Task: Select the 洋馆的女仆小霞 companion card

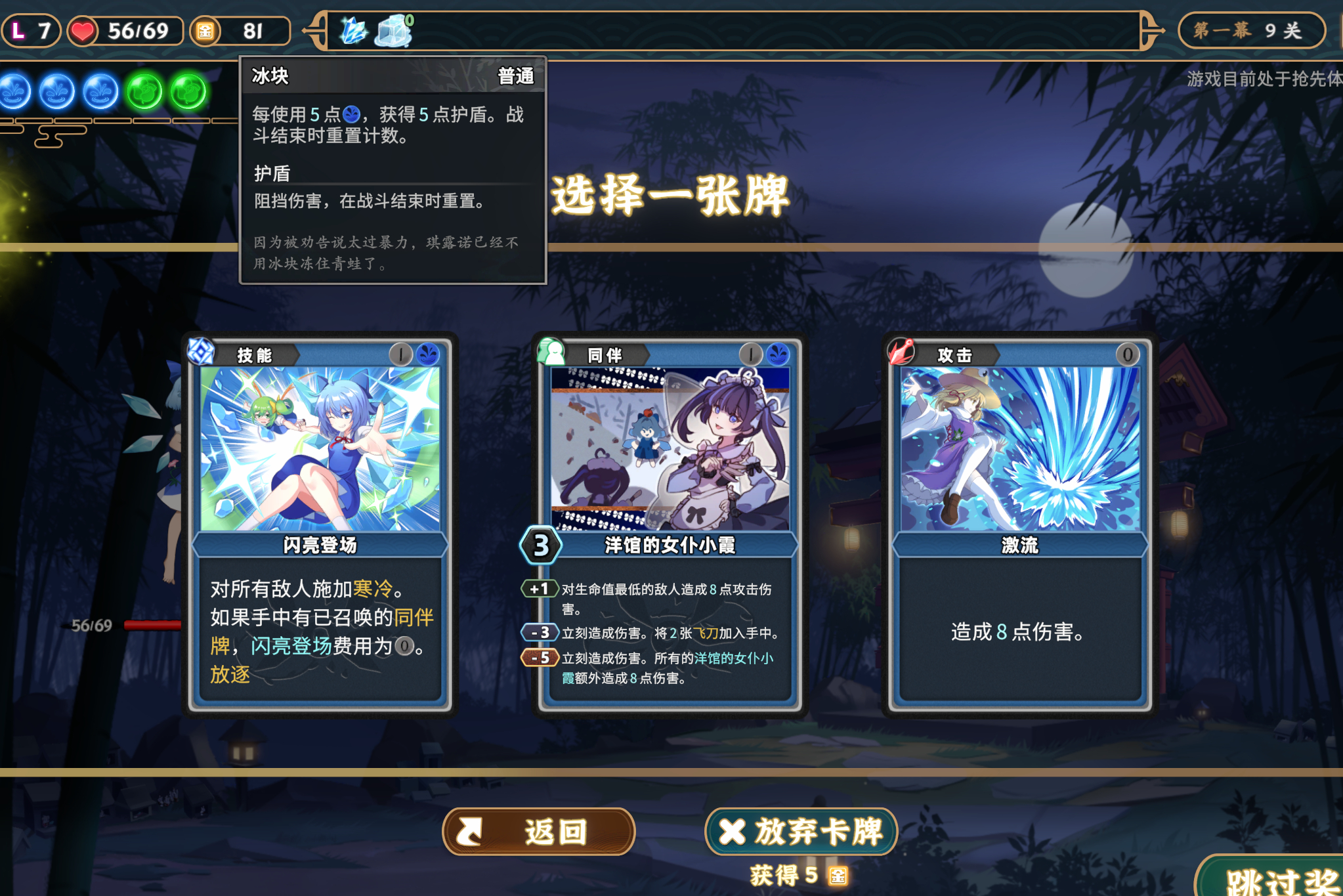Action: 670,524
